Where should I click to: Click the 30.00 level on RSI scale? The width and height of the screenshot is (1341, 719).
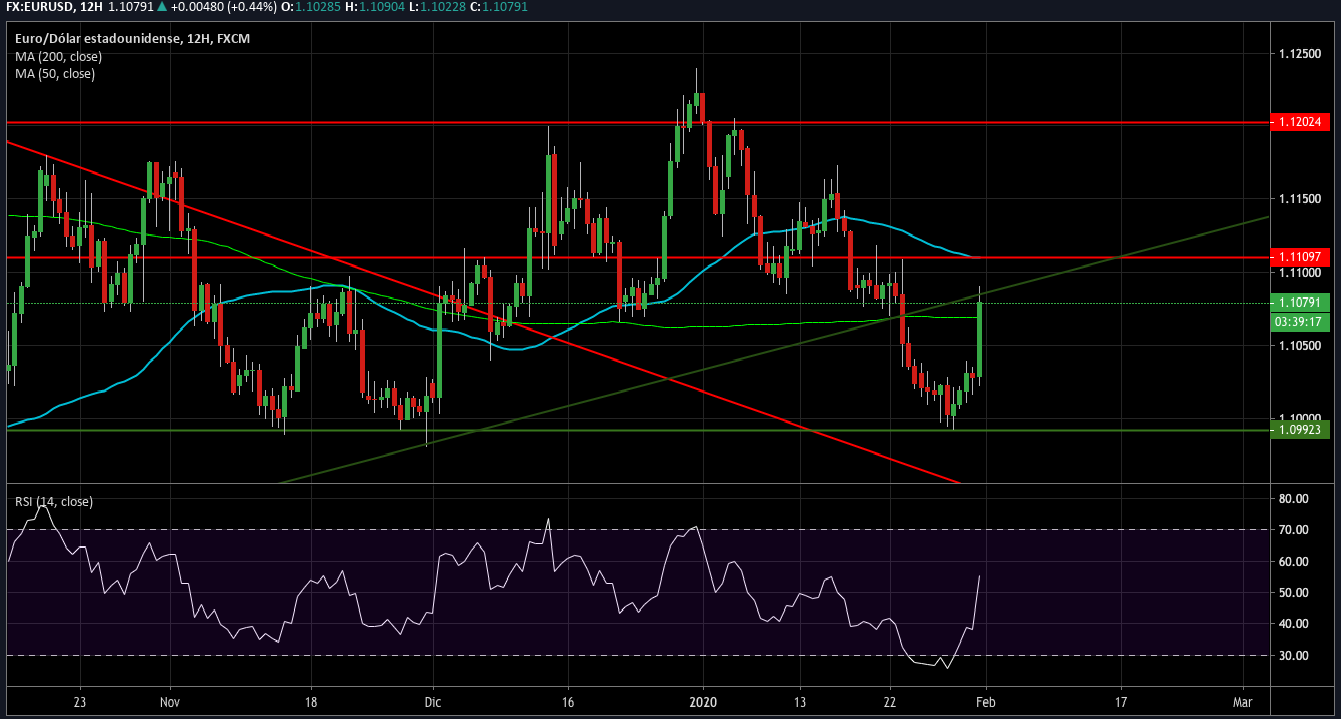point(1294,656)
